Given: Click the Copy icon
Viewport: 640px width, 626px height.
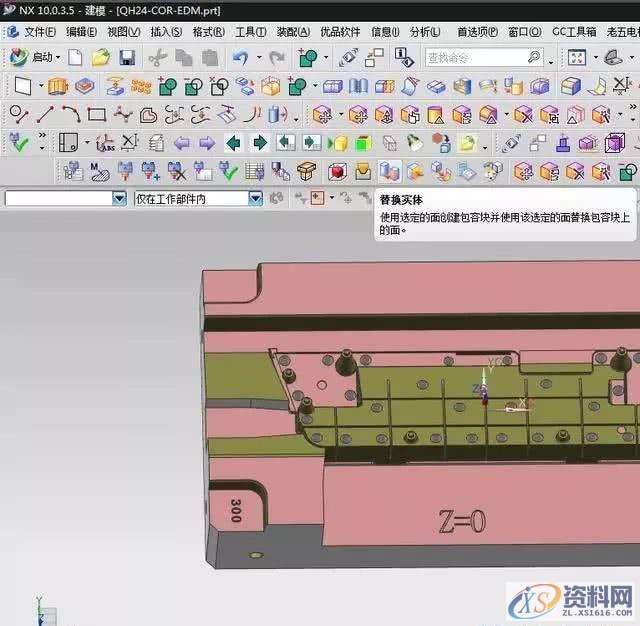Looking at the screenshot, I should [184, 58].
